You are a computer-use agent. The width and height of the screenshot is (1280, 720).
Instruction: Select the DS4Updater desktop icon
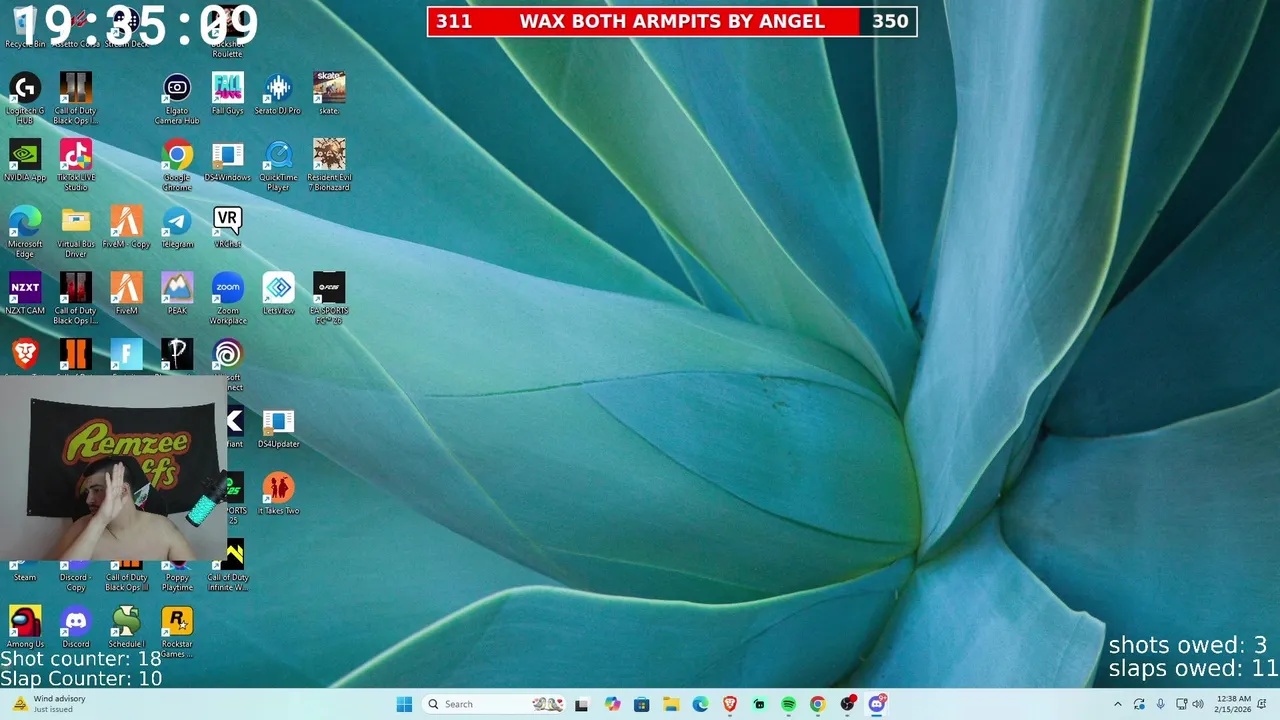(279, 427)
